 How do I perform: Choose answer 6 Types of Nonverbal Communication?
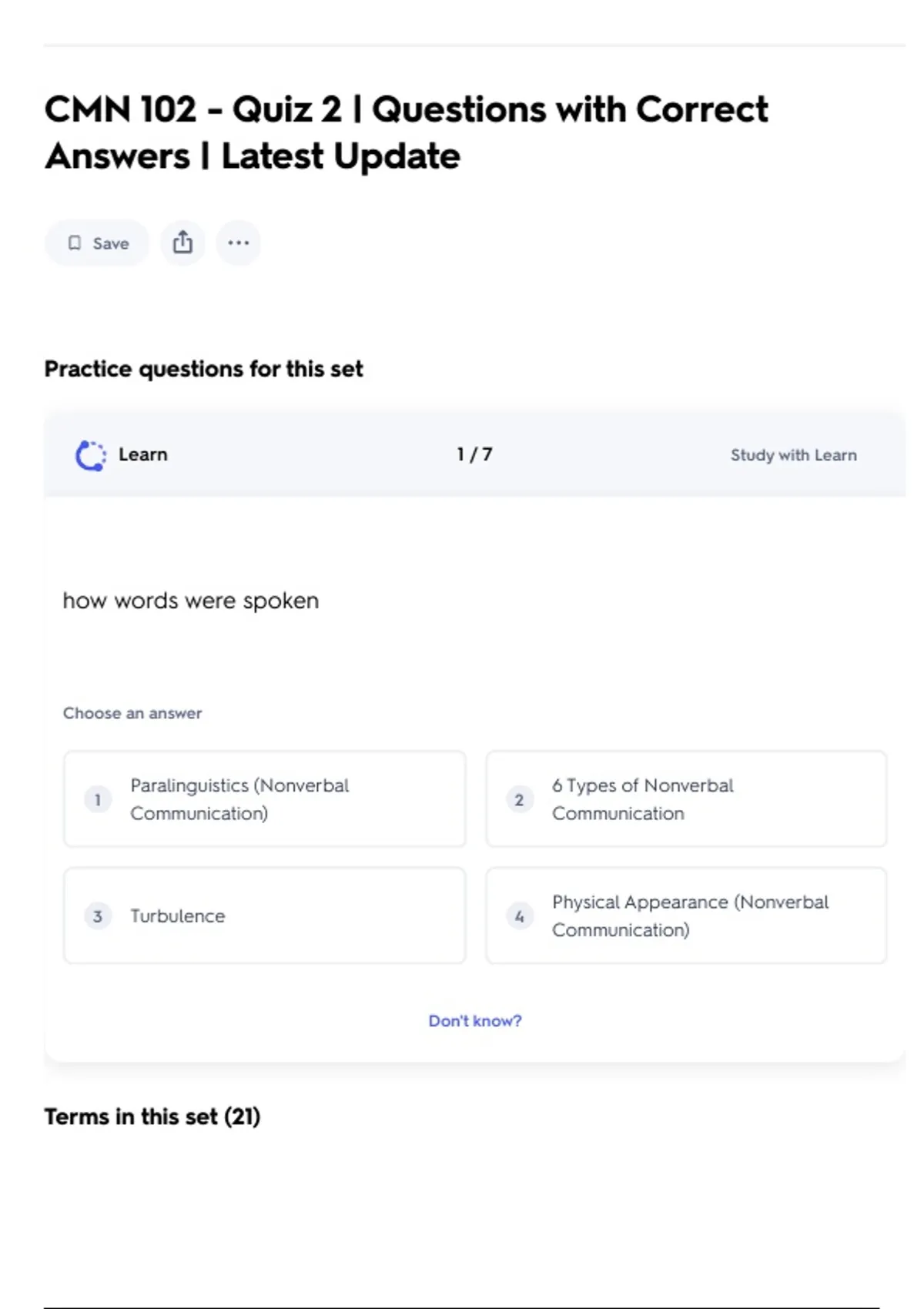(685, 799)
